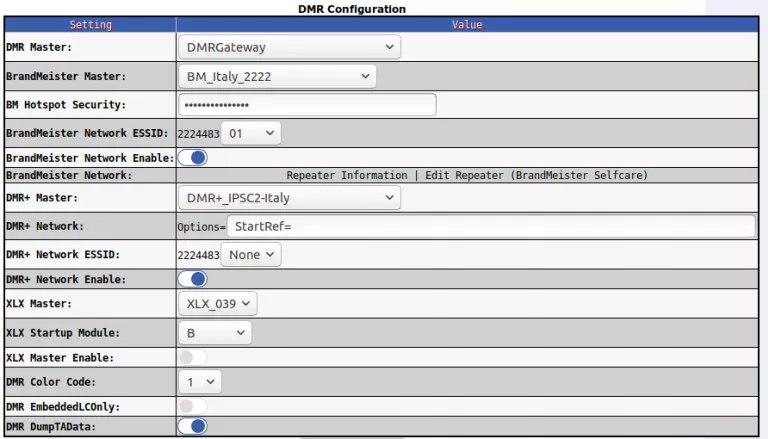Click the Setting column header
This screenshot has height=439, width=768.
tap(90, 24)
